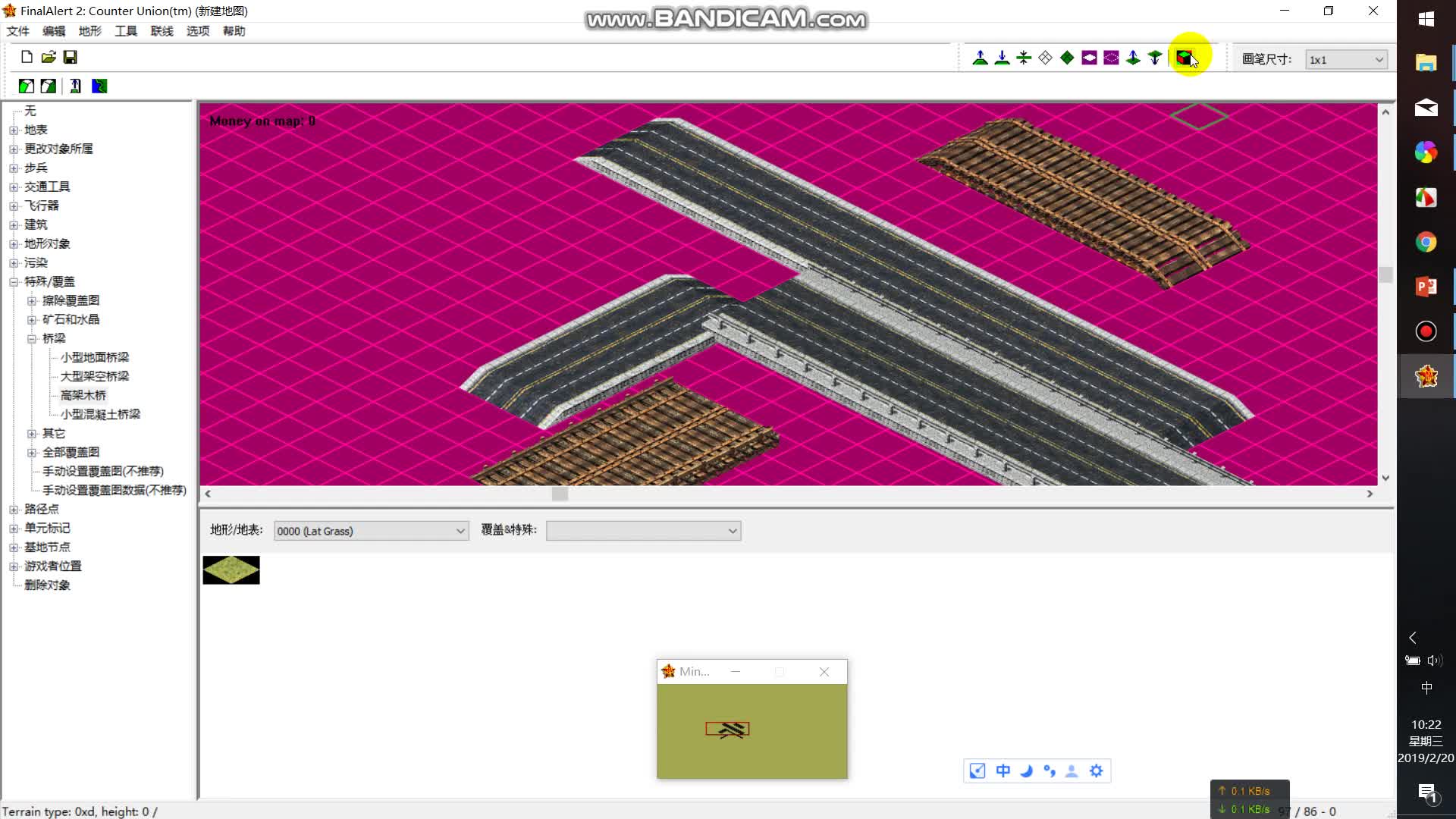Open the 地形 menu
1456x819 pixels.
click(x=89, y=31)
